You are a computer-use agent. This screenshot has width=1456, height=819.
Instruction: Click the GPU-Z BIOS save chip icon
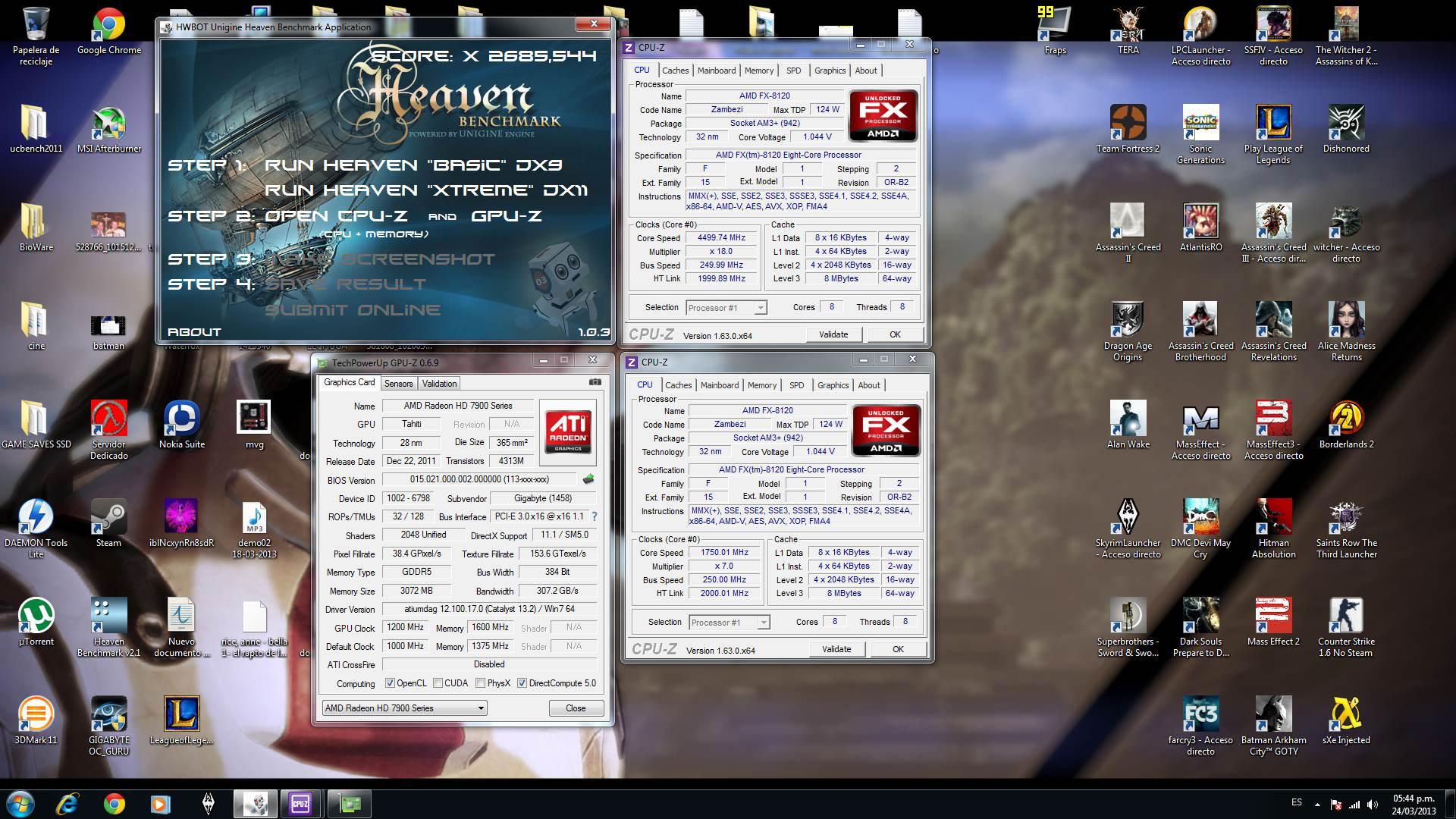[588, 479]
